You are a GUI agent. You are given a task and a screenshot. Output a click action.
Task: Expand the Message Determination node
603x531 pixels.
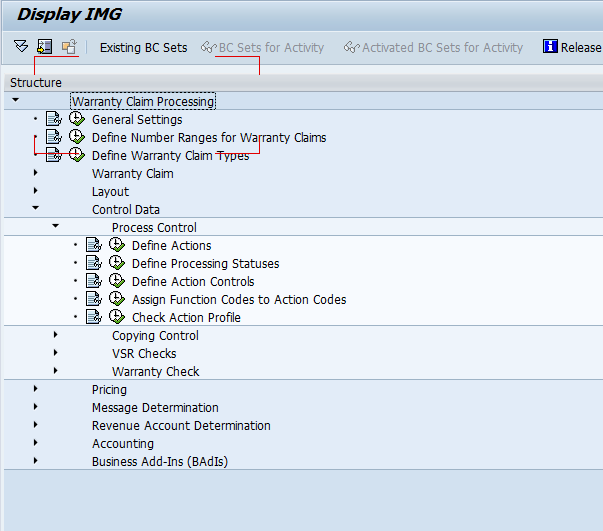click(35, 407)
